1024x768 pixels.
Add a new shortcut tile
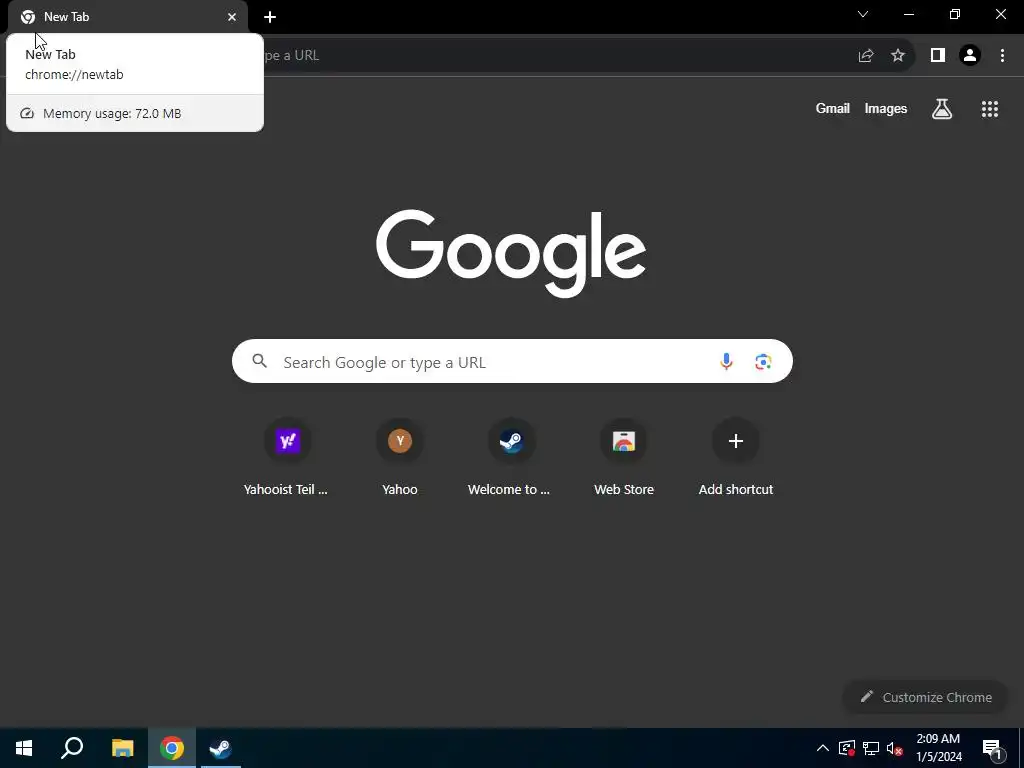736,457
